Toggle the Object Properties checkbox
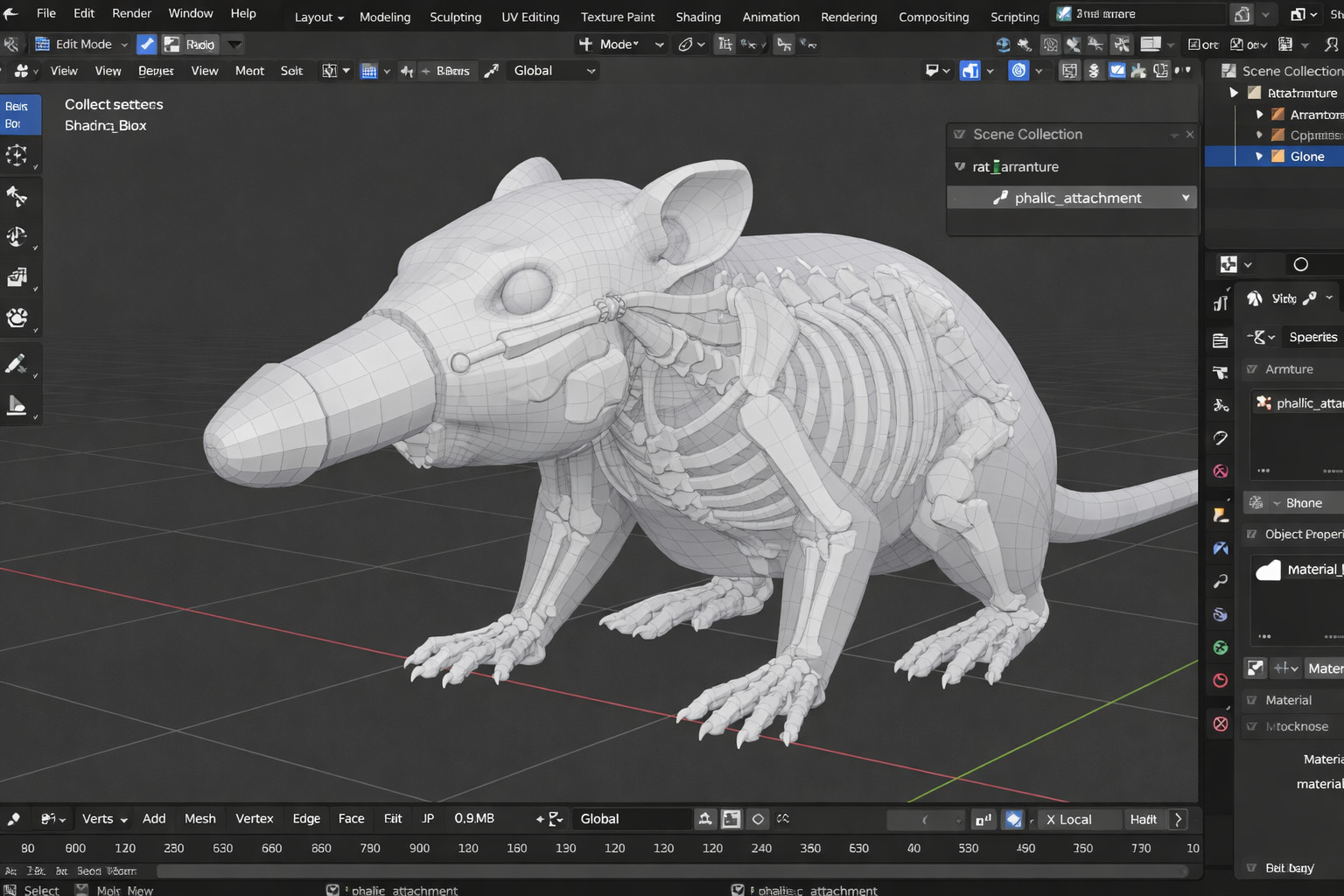This screenshot has height=896, width=1344. tap(1252, 534)
